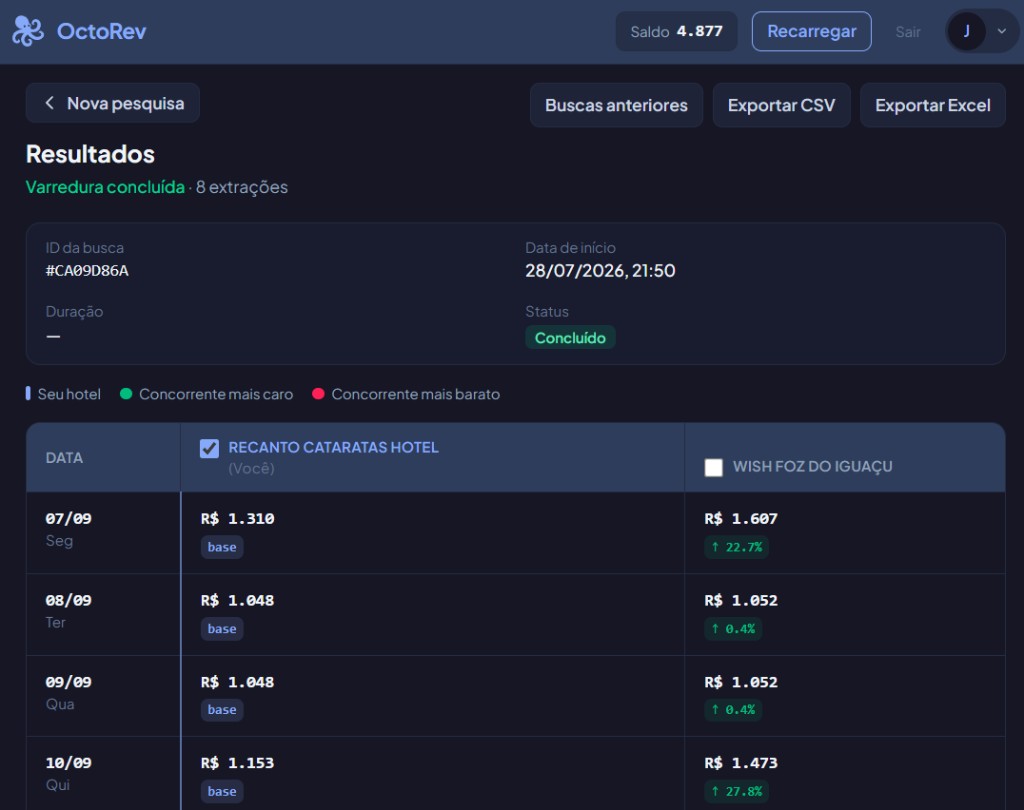The width and height of the screenshot is (1024, 810).
Task: Click the R$ 1.607 competitor price
Action: point(741,519)
